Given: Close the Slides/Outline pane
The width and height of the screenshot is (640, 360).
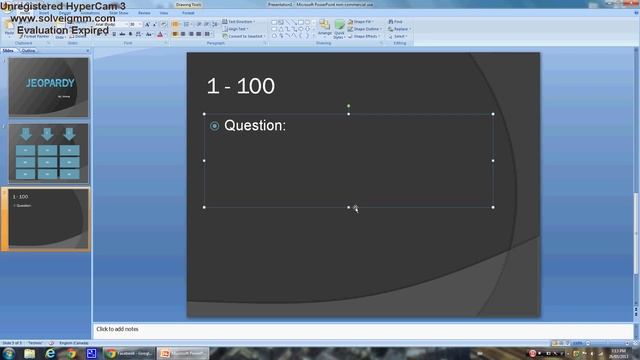Looking at the screenshot, I should click(88, 51).
